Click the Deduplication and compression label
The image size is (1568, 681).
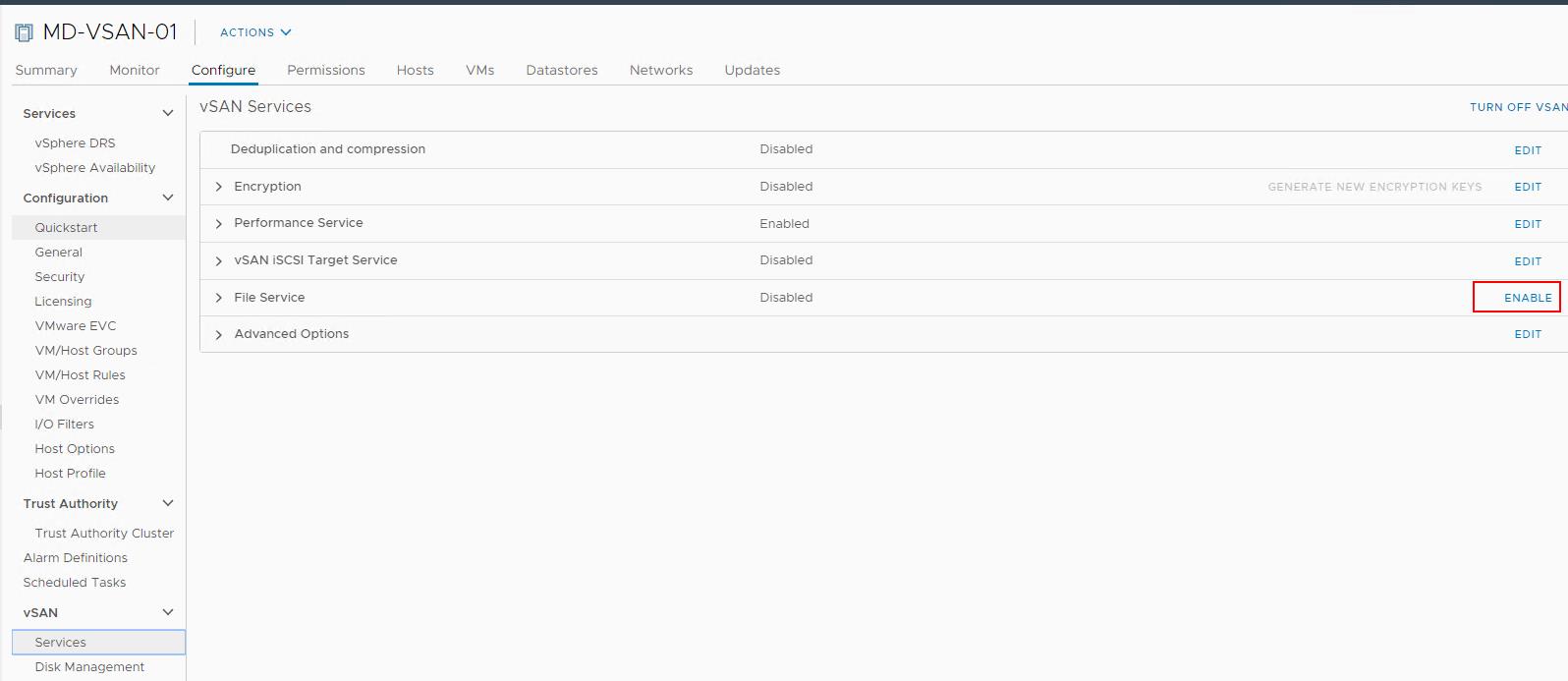click(328, 149)
